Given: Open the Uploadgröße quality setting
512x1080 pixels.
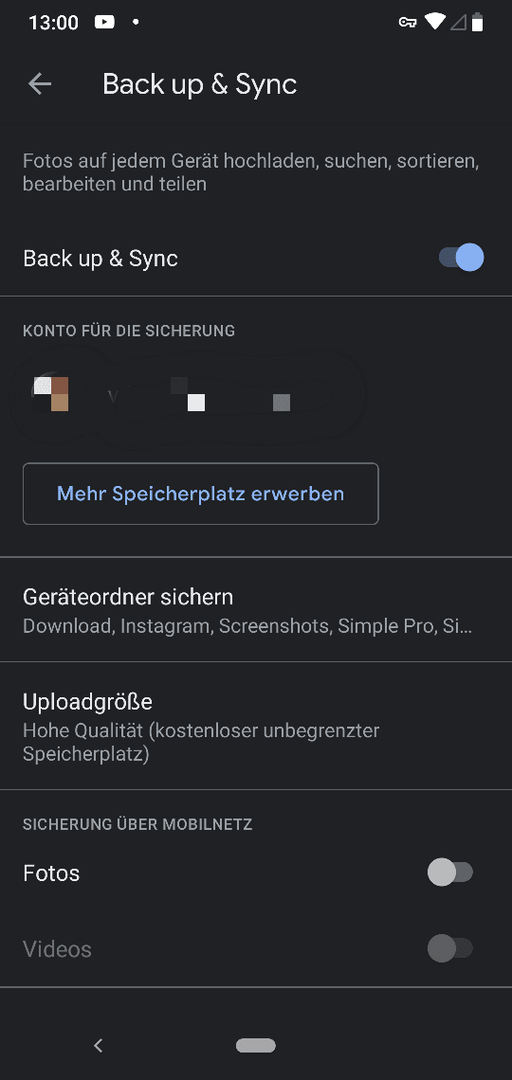Looking at the screenshot, I should (256, 727).
